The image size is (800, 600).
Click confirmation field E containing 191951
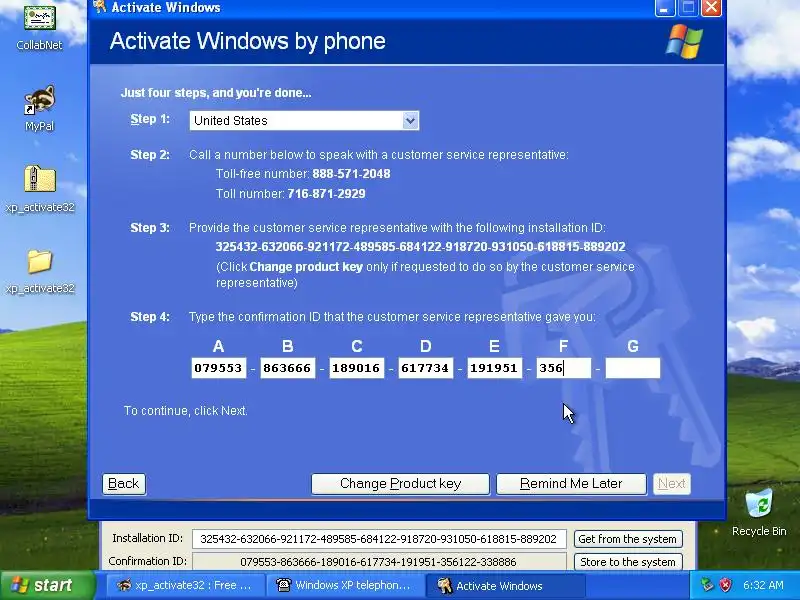pyautogui.click(x=494, y=368)
